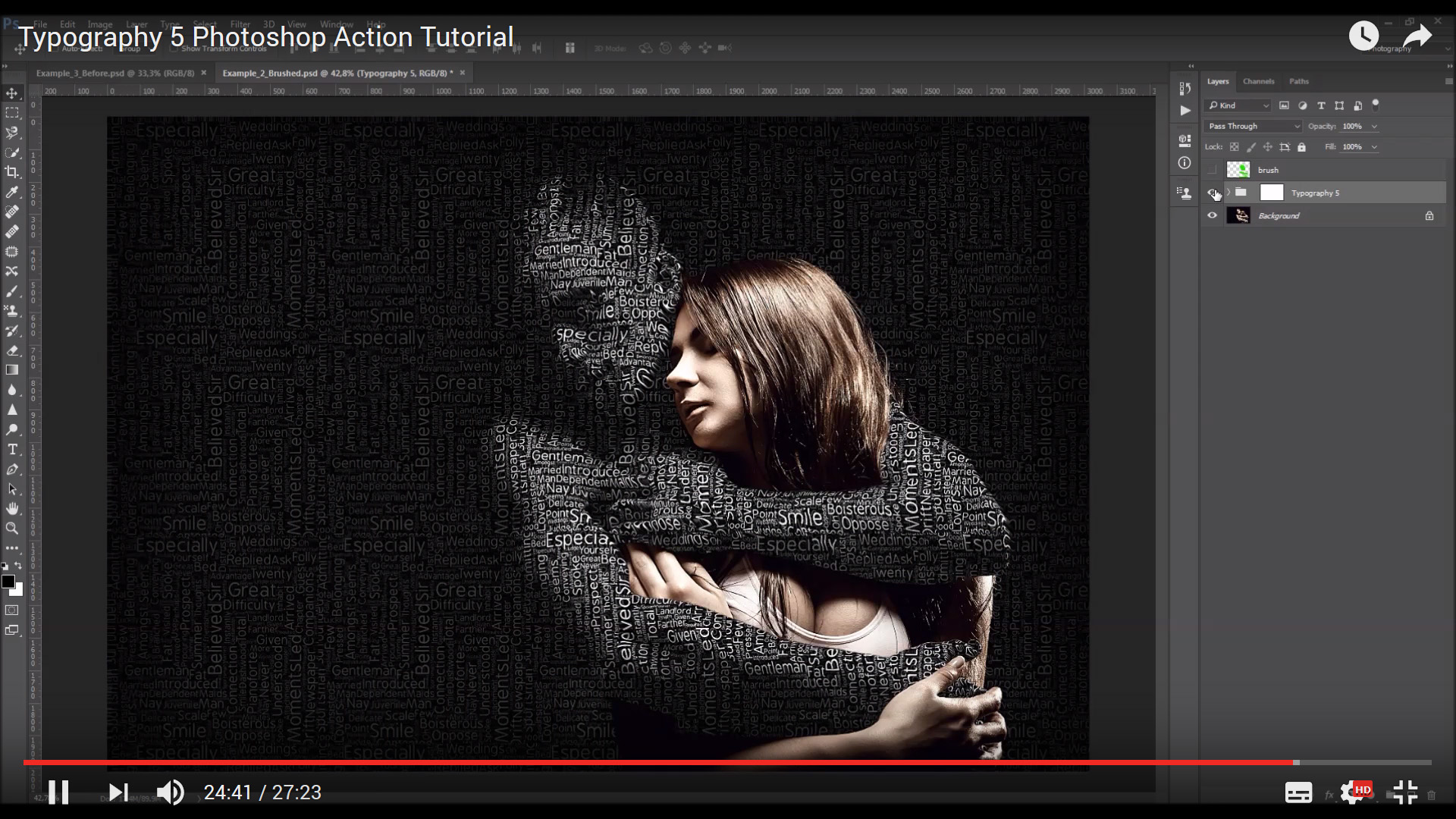1456x819 pixels.
Task: Switch to Example_3_Before.psd document tab
Action: pyautogui.click(x=115, y=74)
